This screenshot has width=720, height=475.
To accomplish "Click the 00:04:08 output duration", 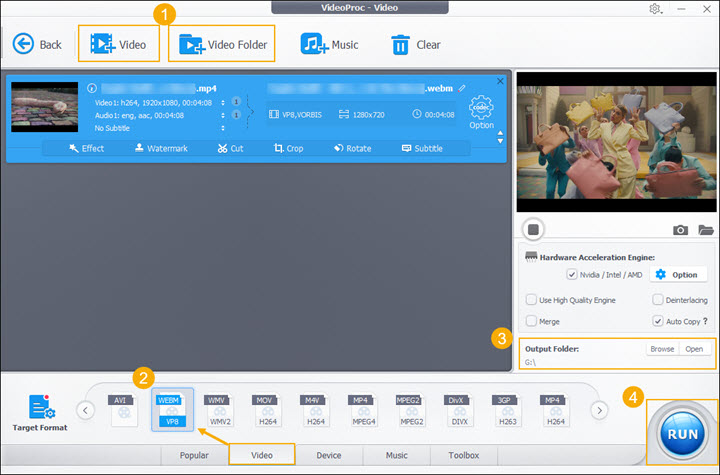I will tap(433, 114).
